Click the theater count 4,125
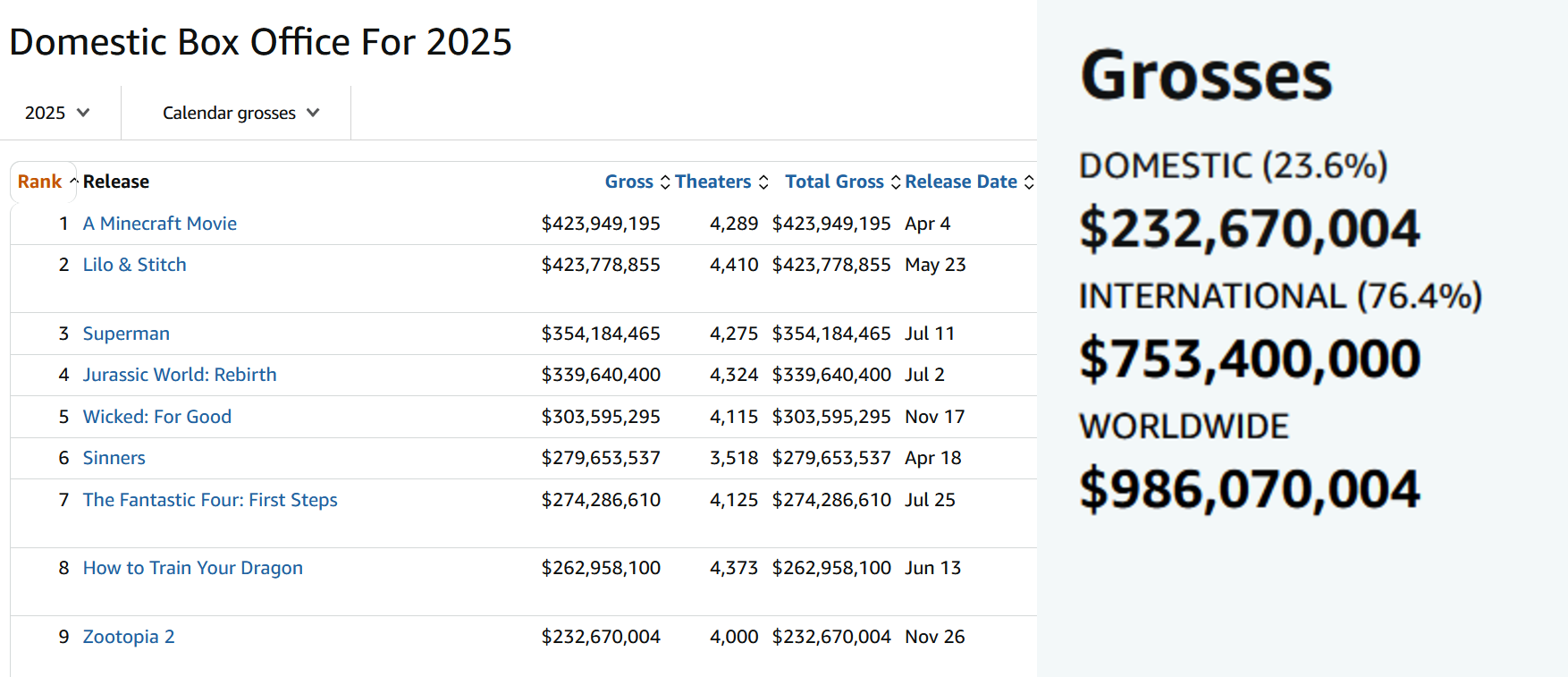The height and width of the screenshot is (677, 1568). click(734, 500)
